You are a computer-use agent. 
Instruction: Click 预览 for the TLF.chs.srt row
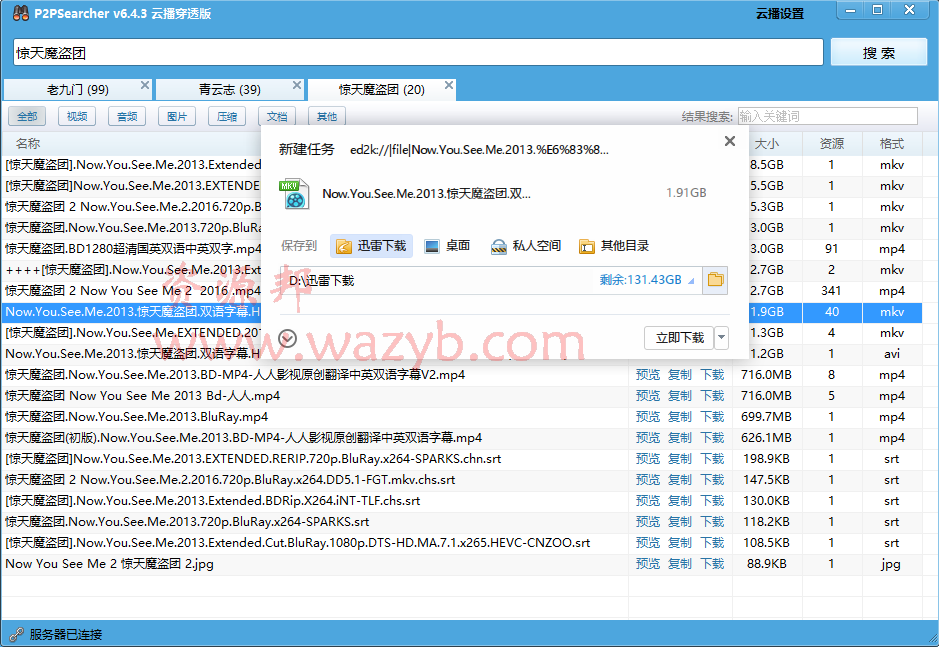pos(648,501)
